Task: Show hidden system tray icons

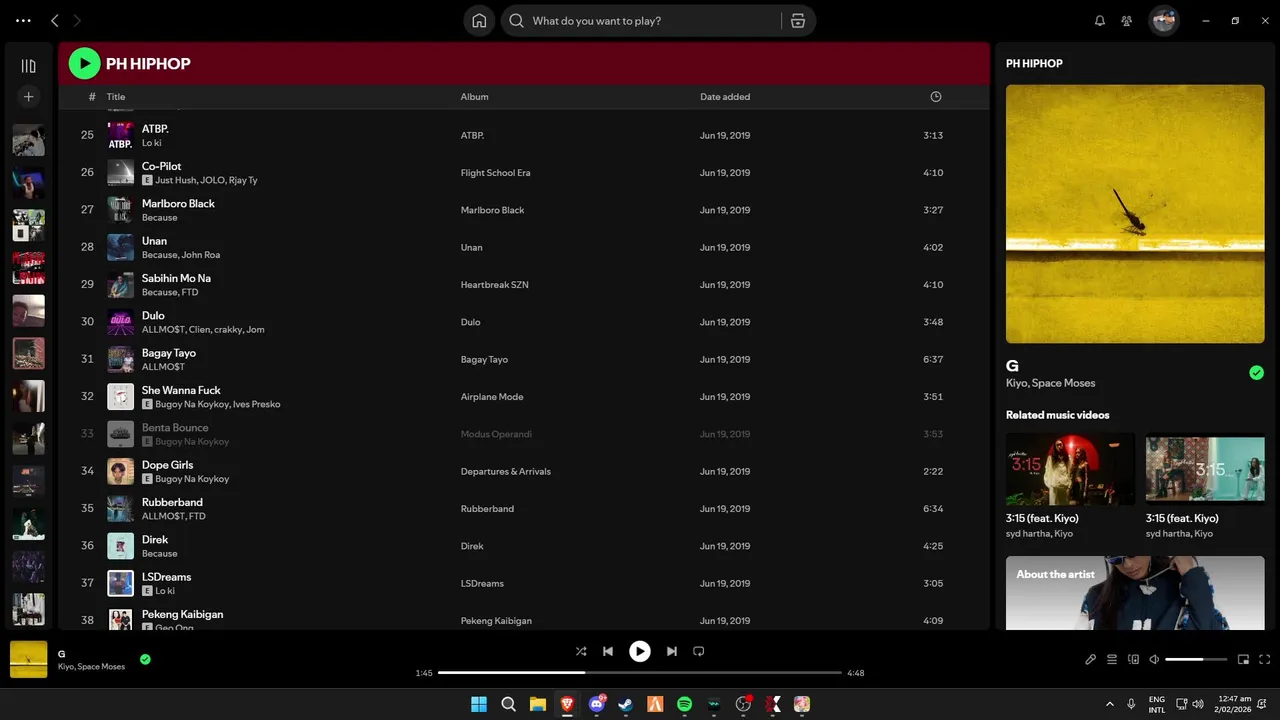Action: click(x=1109, y=704)
